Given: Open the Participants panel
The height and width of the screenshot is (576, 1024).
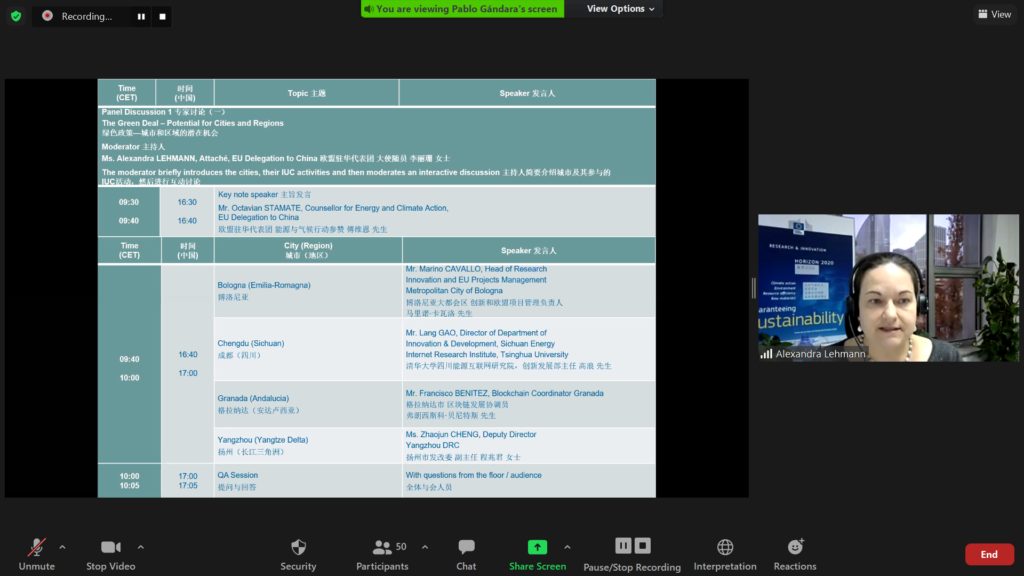Looking at the screenshot, I should (382, 552).
